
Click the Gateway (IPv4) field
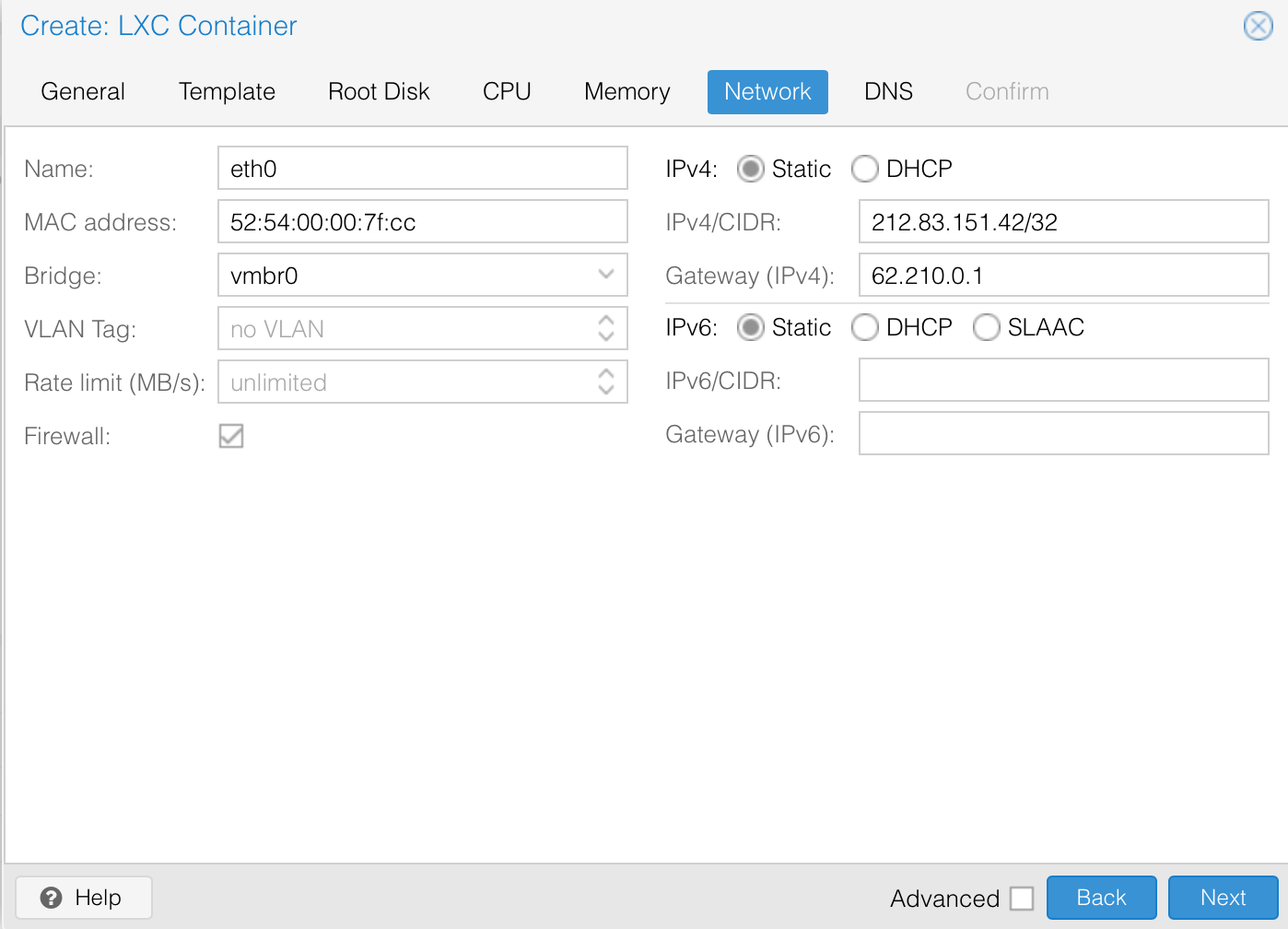[x=1063, y=276]
